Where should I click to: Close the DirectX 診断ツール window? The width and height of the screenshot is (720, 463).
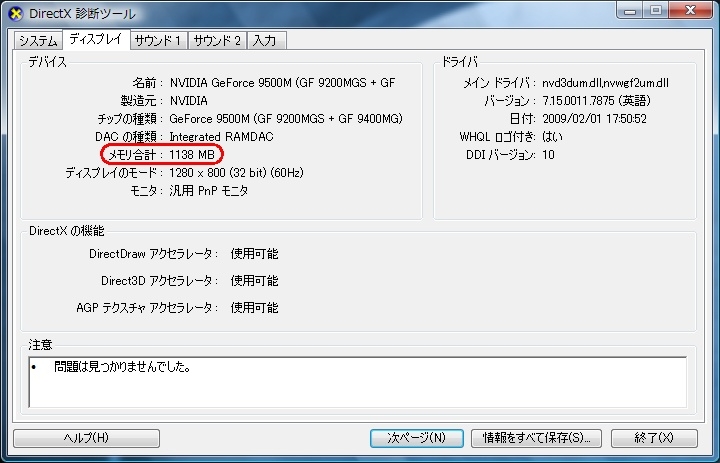(690, 10)
